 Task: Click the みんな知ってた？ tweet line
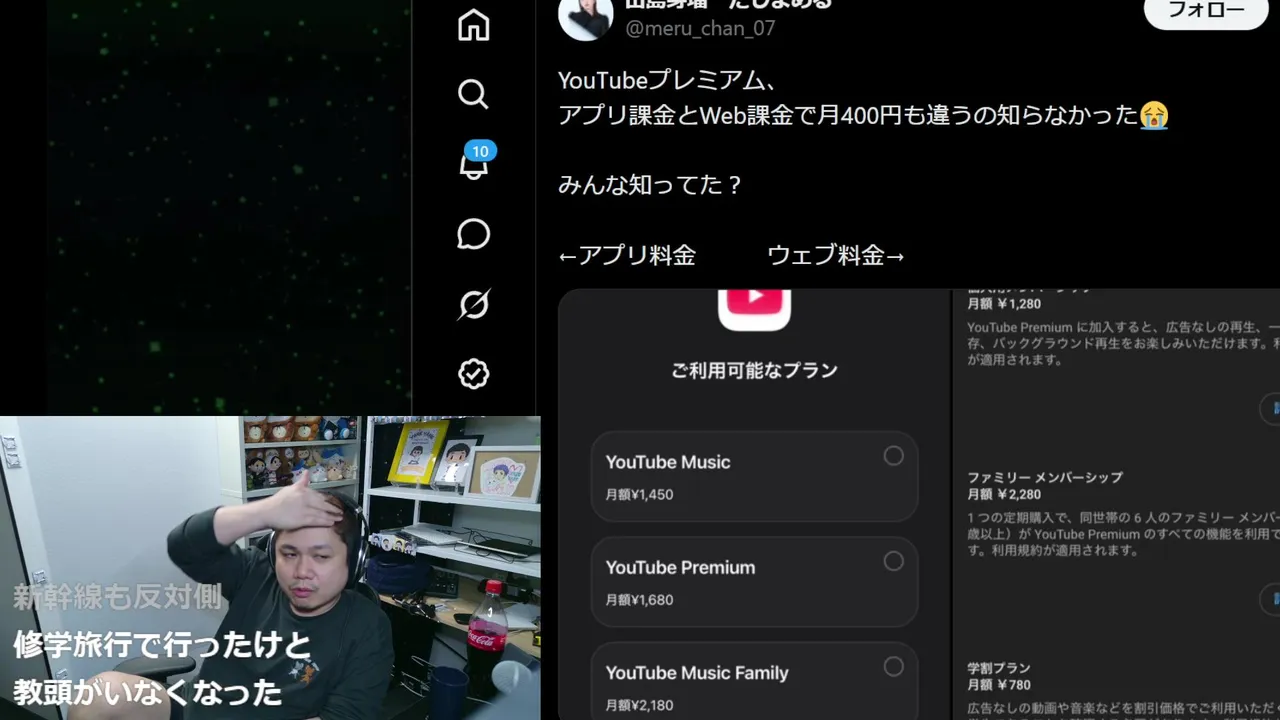point(651,185)
